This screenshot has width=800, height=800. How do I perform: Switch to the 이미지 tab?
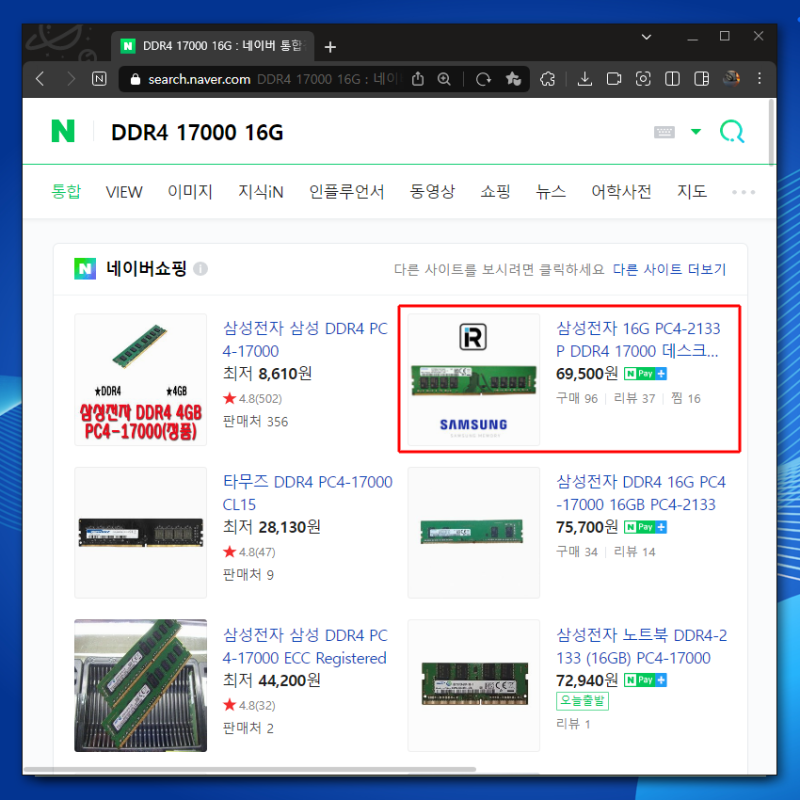pyautogui.click(x=190, y=191)
